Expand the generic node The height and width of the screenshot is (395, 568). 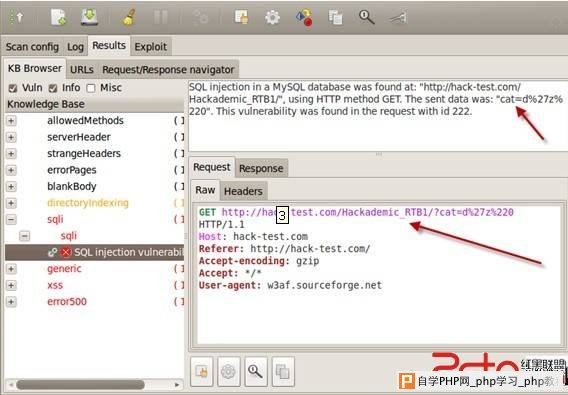point(11,269)
